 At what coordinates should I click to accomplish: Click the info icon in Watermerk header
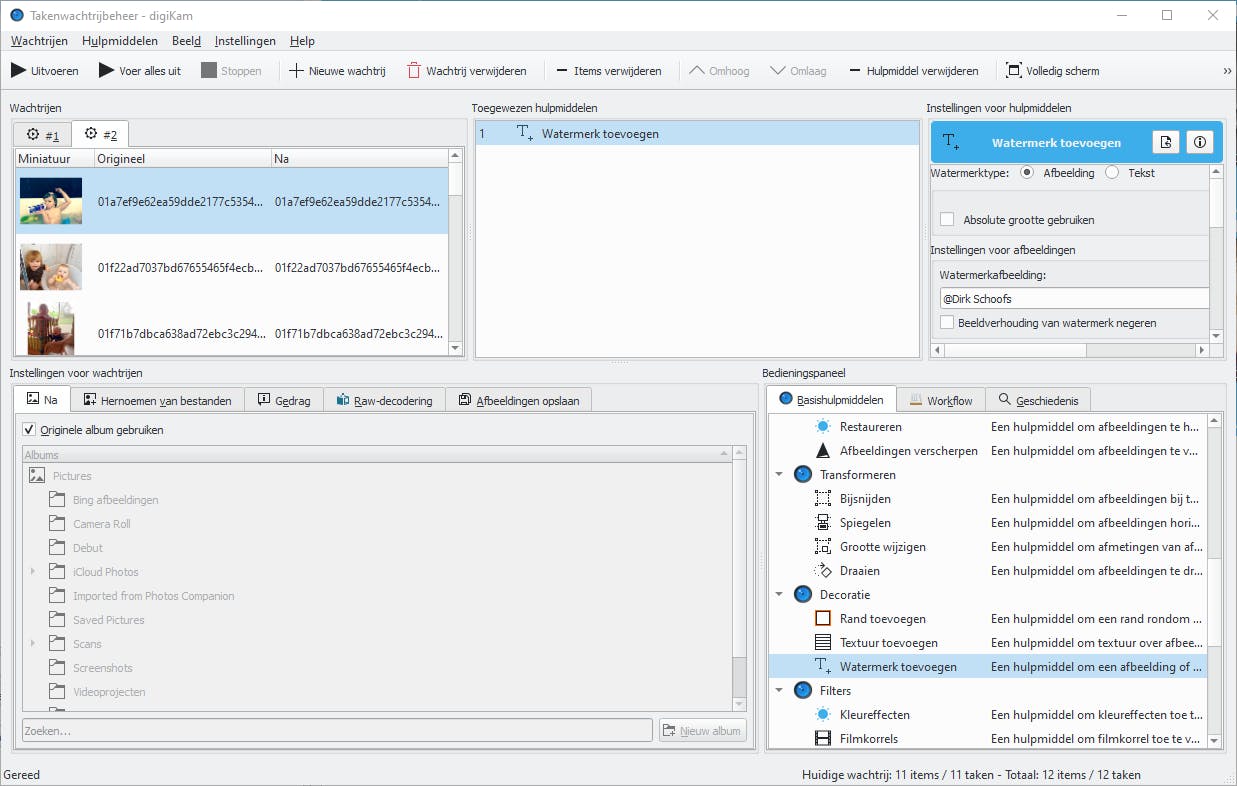coord(1200,143)
